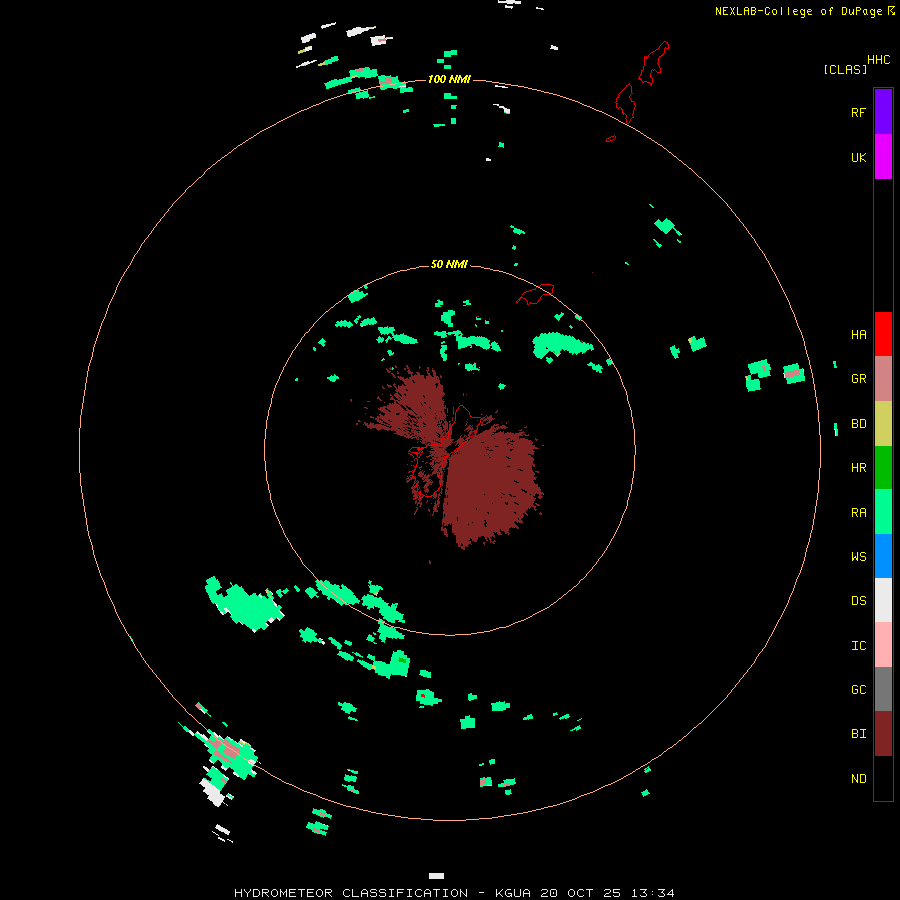Screen dimensions: 900x900
Task: Click the HYDROMETEOR CLASSIFICATION title text
Action: tap(351, 893)
